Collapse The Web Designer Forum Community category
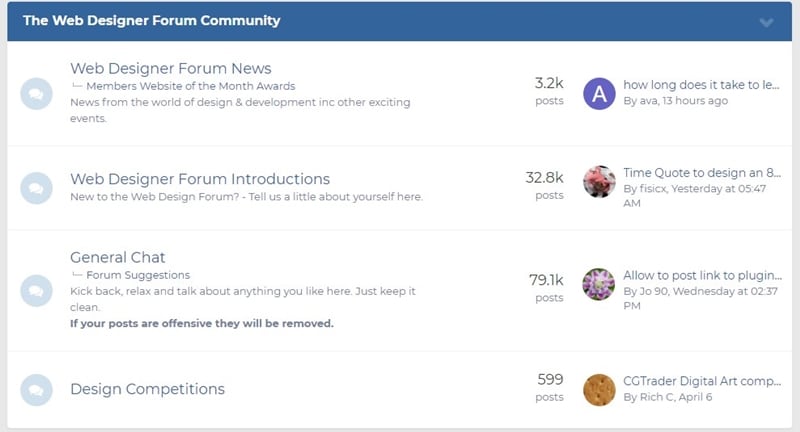800x432 pixels. point(766,22)
